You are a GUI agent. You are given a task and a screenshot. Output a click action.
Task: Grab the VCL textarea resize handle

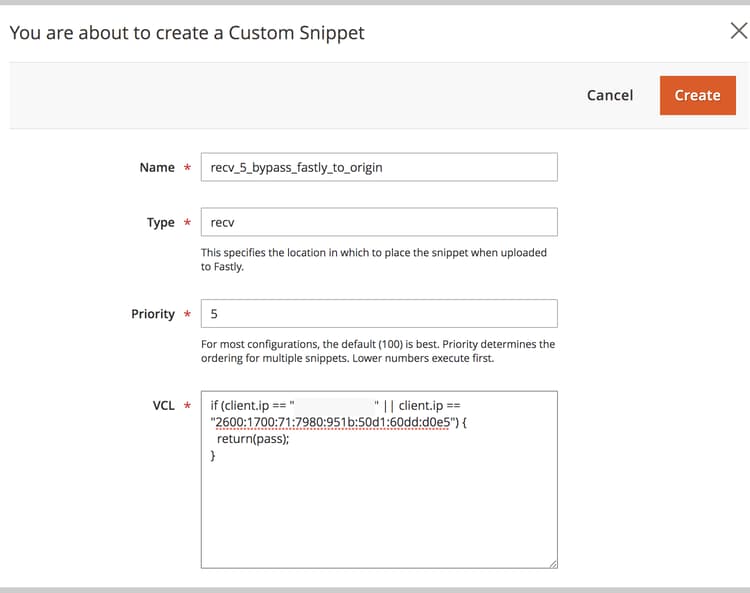pos(553,564)
